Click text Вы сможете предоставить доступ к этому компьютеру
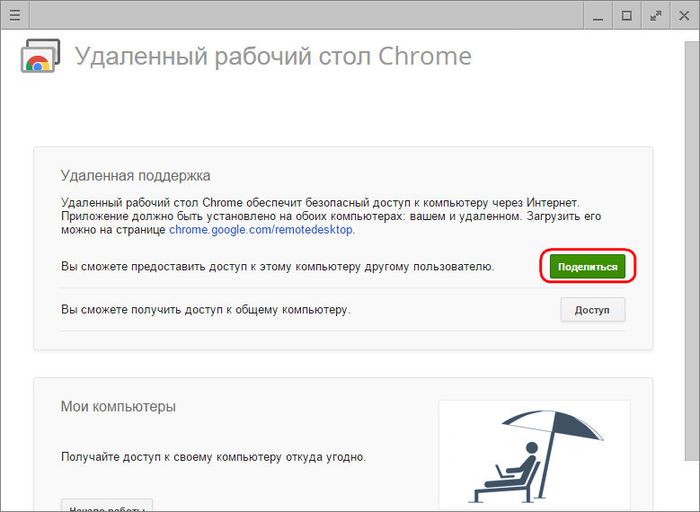 tap(278, 266)
